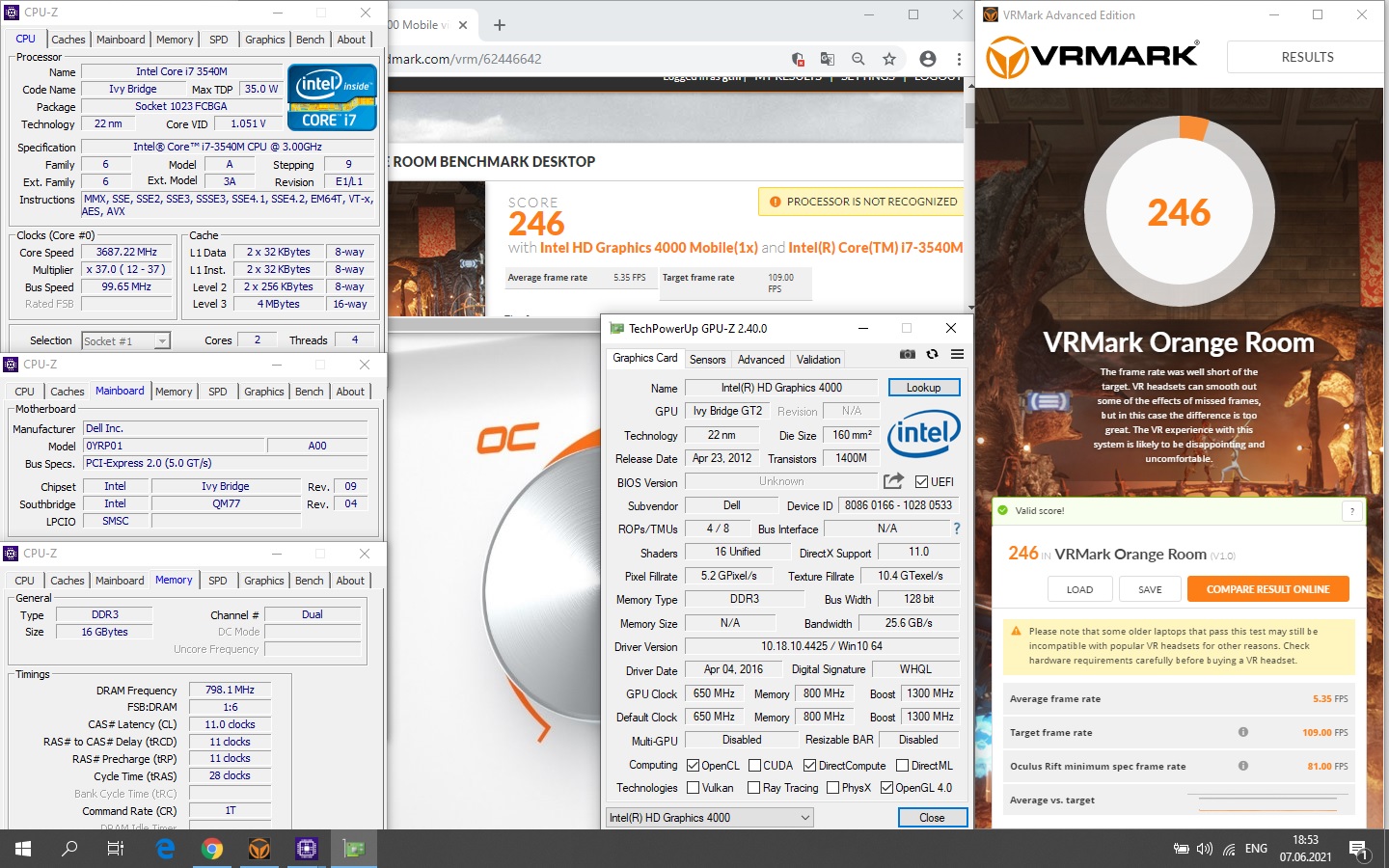Click the browser address bar URL
This screenshot has width=1389, height=868.
[x=465, y=59]
